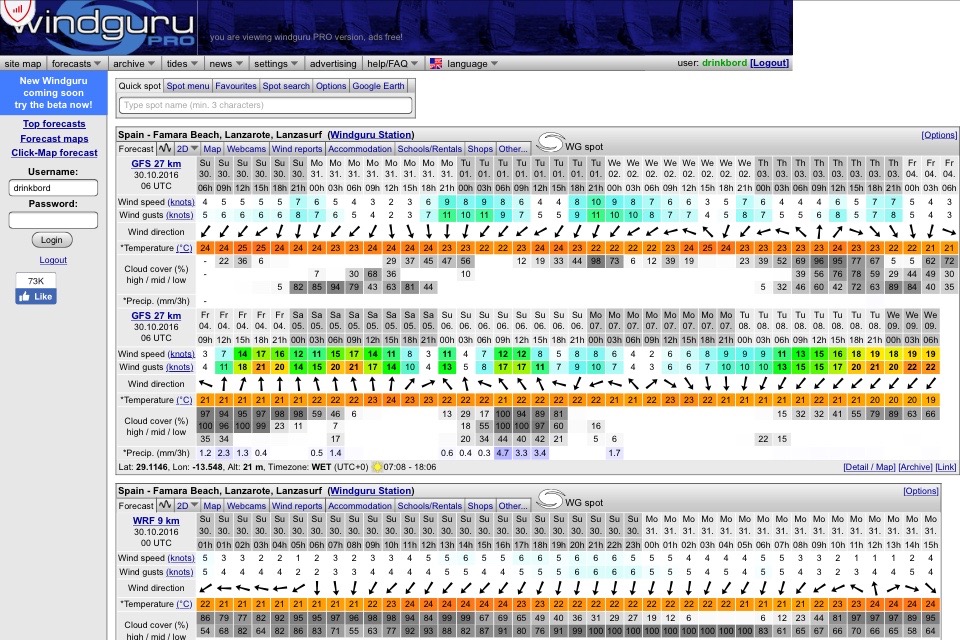The width and height of the screenshot is (960, 640).
Task: Open Forecast maps link in sidebar
Action: coord(54,138)
